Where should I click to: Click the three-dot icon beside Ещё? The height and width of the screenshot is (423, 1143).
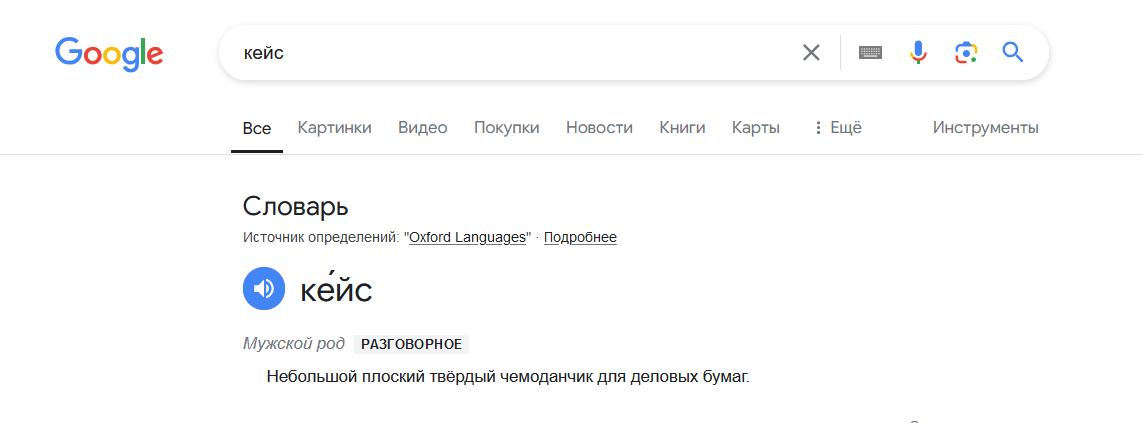coord(818,128)
